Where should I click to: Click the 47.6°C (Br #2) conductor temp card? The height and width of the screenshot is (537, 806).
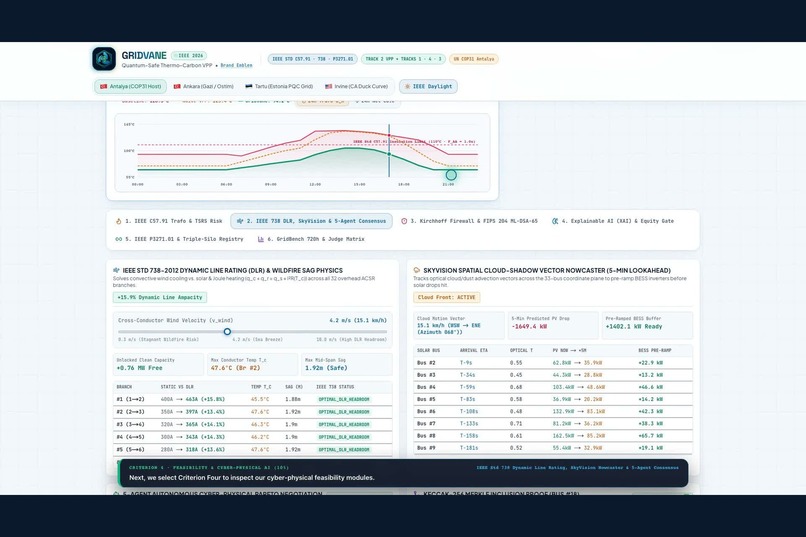pyautogui.click(x=252, y=364)
